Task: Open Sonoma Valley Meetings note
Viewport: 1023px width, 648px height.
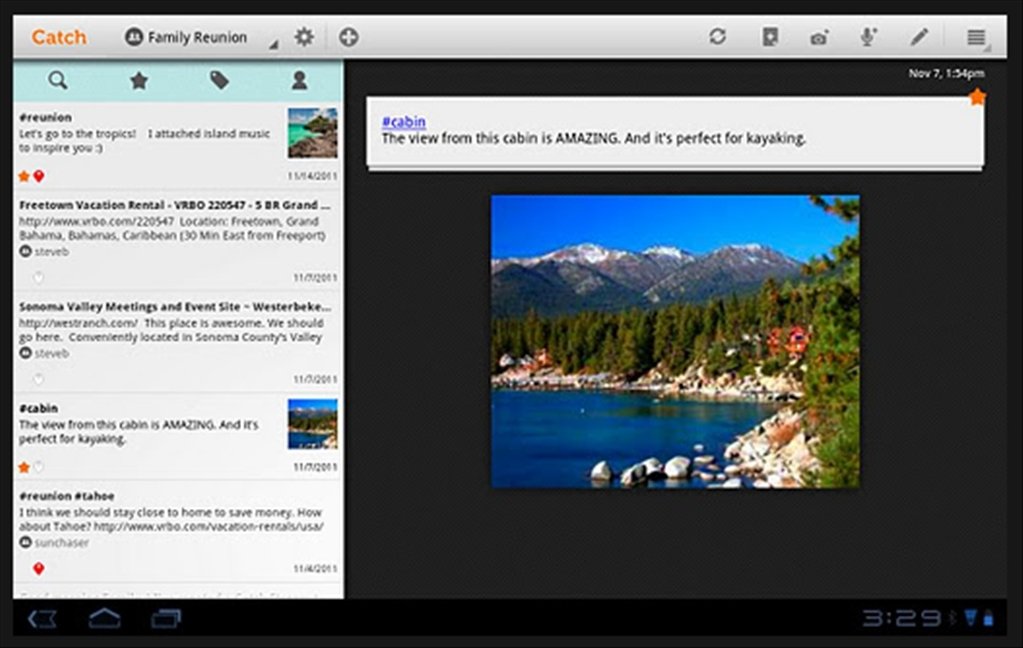Action: pos(177,341)
